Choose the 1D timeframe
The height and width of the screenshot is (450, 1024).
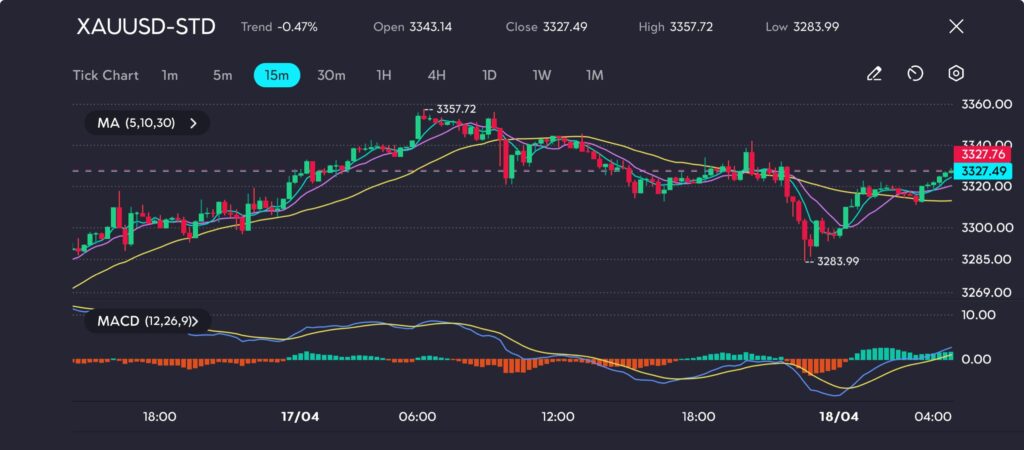[489, 74]
